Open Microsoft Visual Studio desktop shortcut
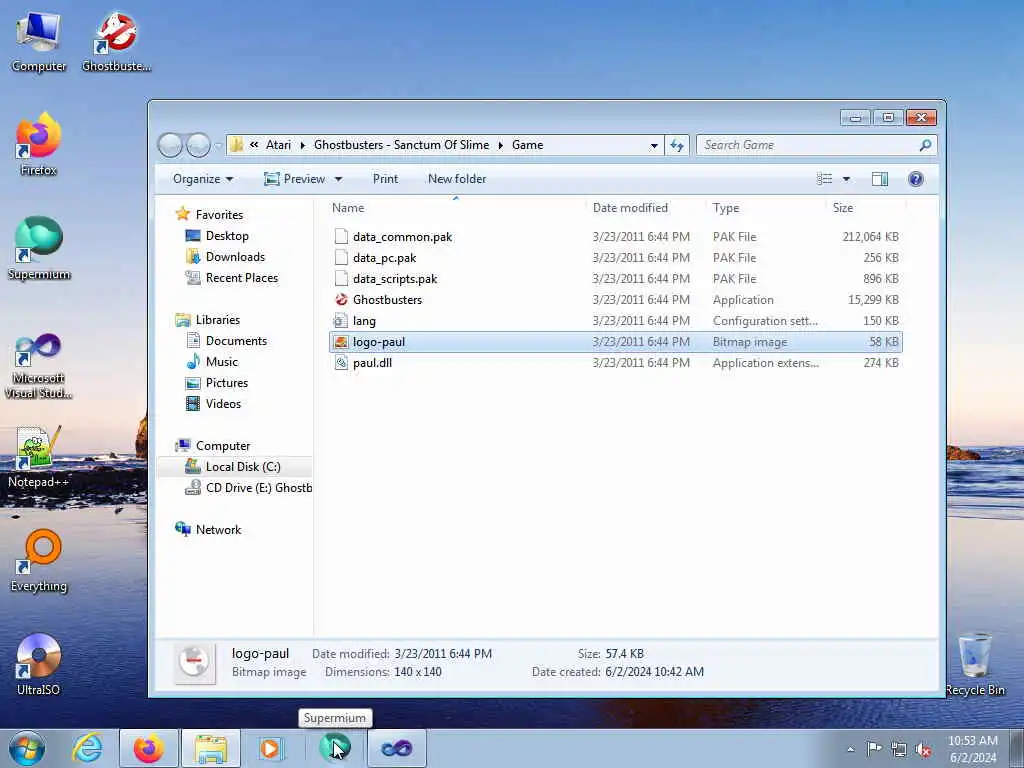 [39, 366]
